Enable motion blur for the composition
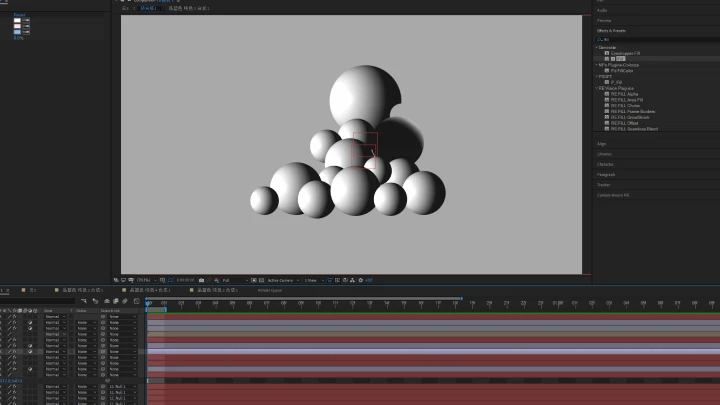The height and width of the screenshot is (405, 720). click(x=125, y=301)
